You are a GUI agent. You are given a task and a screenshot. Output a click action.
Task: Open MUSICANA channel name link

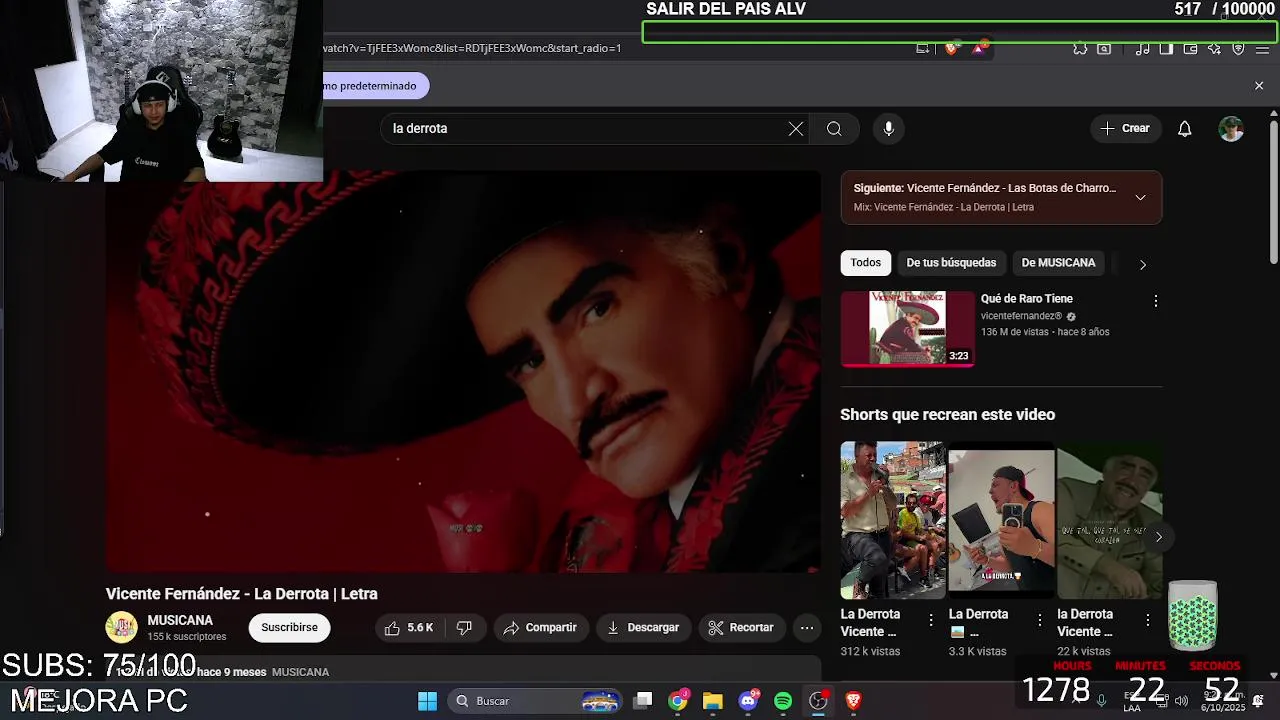pos(180,620)
